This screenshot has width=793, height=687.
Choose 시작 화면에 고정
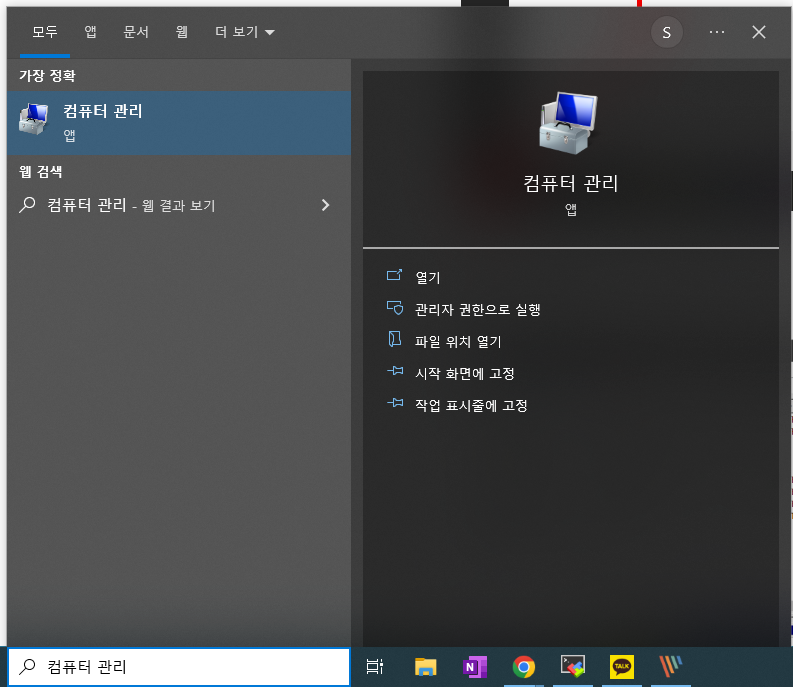coord(465,373)
